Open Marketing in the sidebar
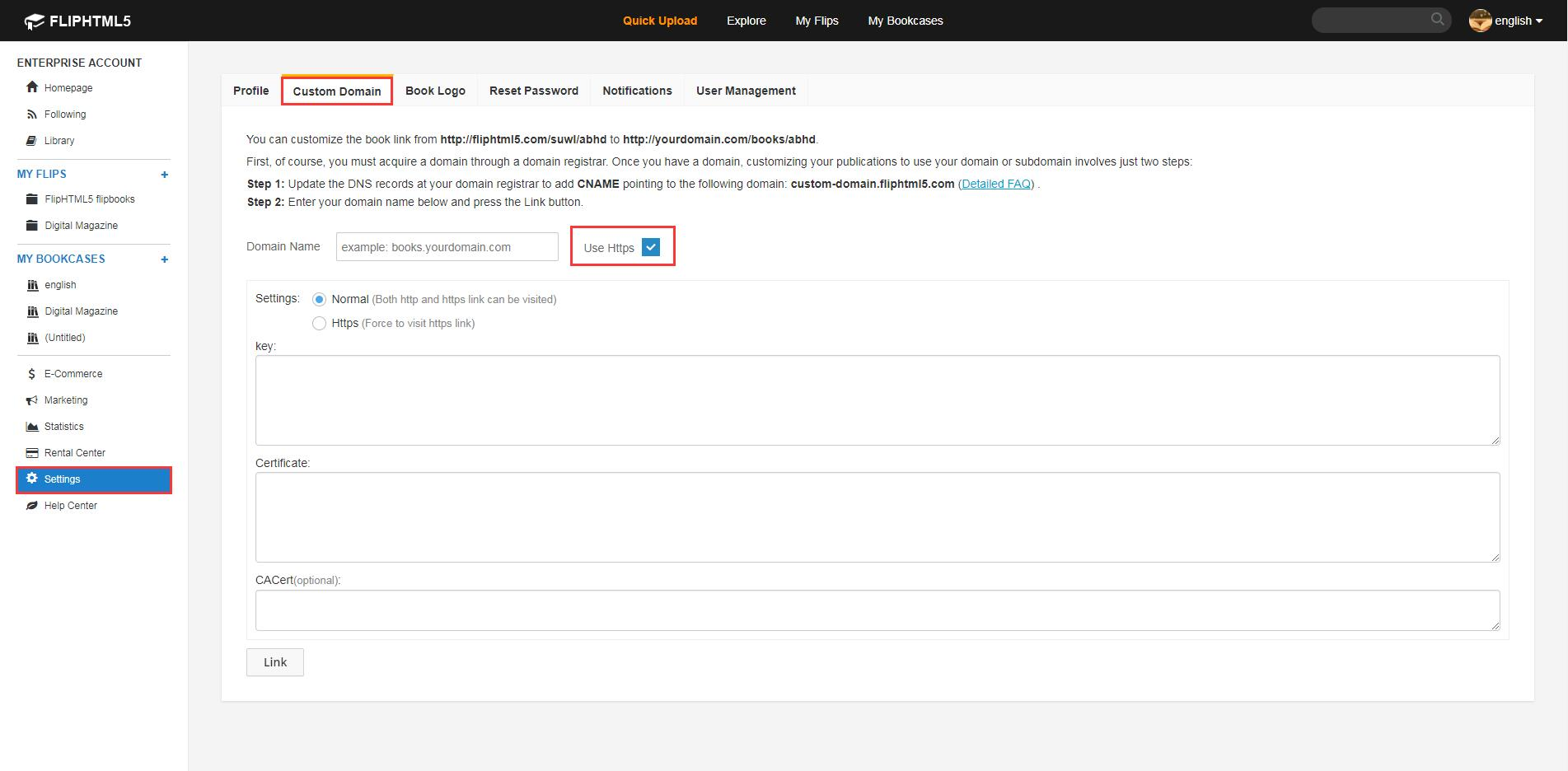The image size is (1568, 771). tap(66, 400)
